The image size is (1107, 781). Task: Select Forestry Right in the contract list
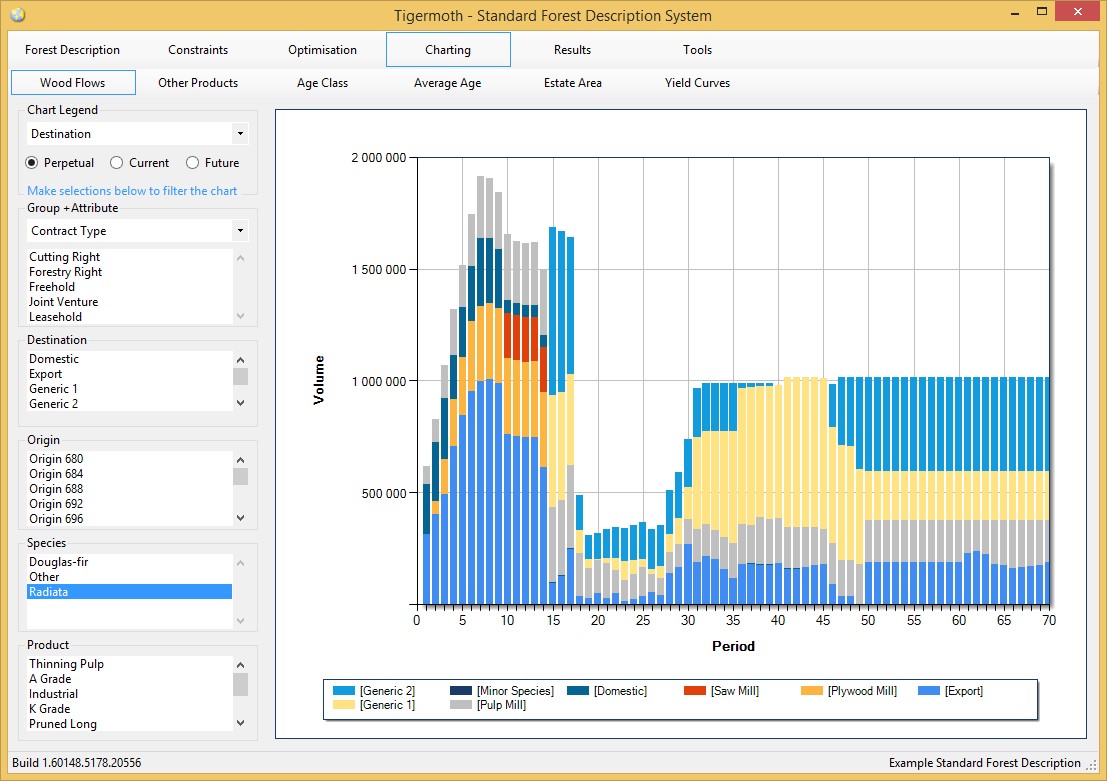[130, 272]
